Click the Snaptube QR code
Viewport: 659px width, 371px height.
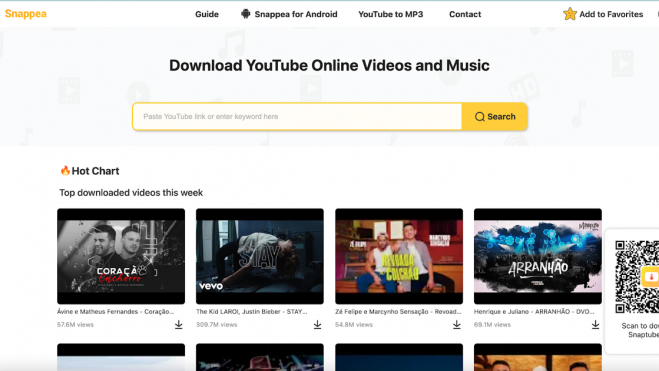pyautogui.click(x=637, y=277)
